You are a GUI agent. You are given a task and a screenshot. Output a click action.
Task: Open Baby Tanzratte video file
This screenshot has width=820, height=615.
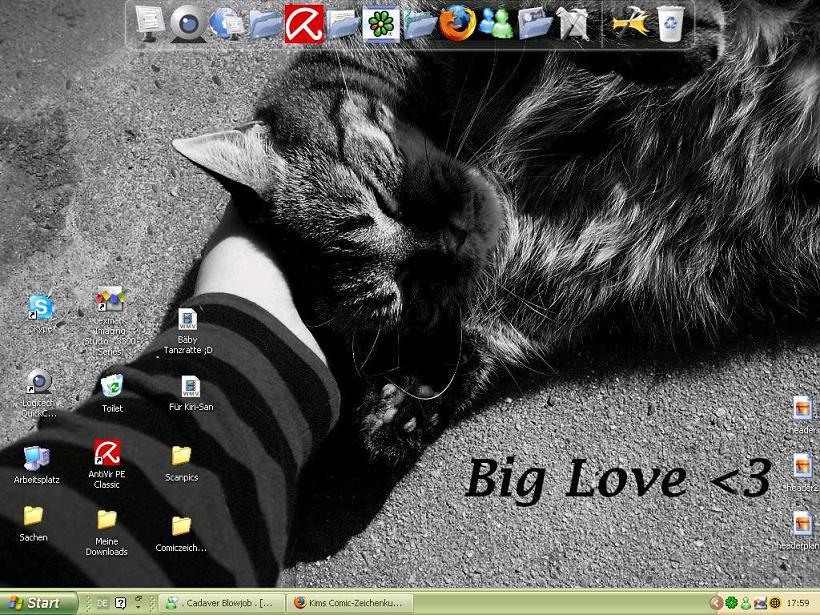(x=188, y=320)
